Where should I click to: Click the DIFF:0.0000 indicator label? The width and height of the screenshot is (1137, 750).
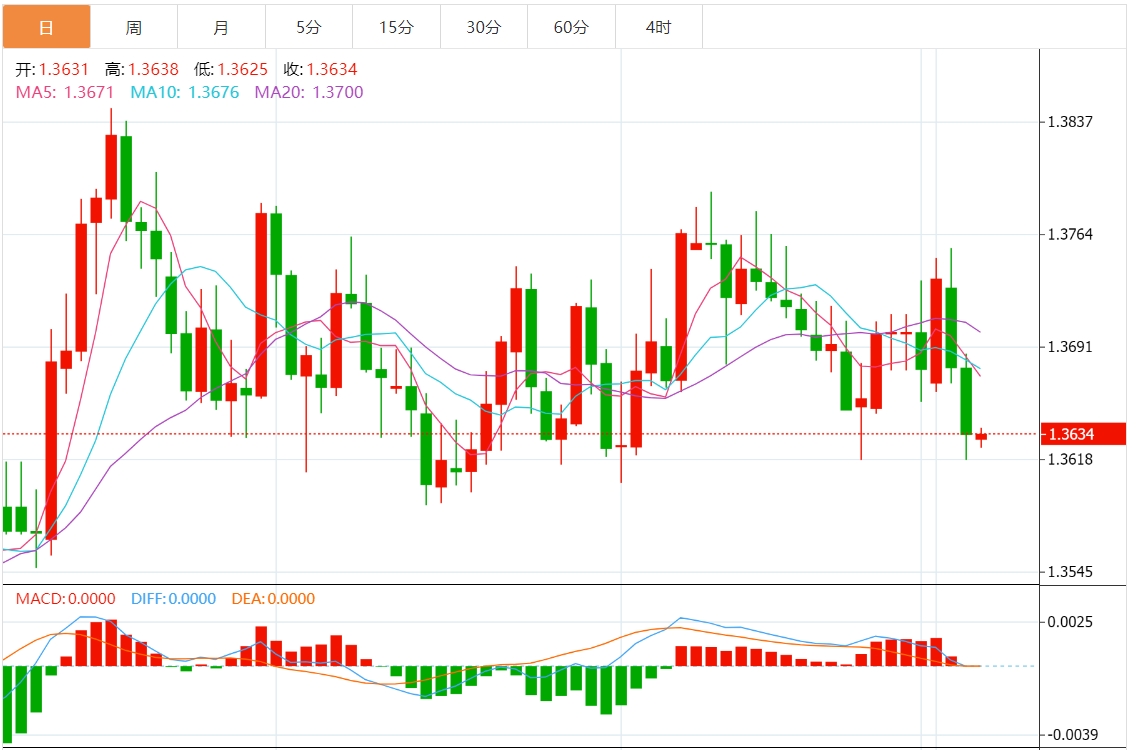click(x=173, y=598)
